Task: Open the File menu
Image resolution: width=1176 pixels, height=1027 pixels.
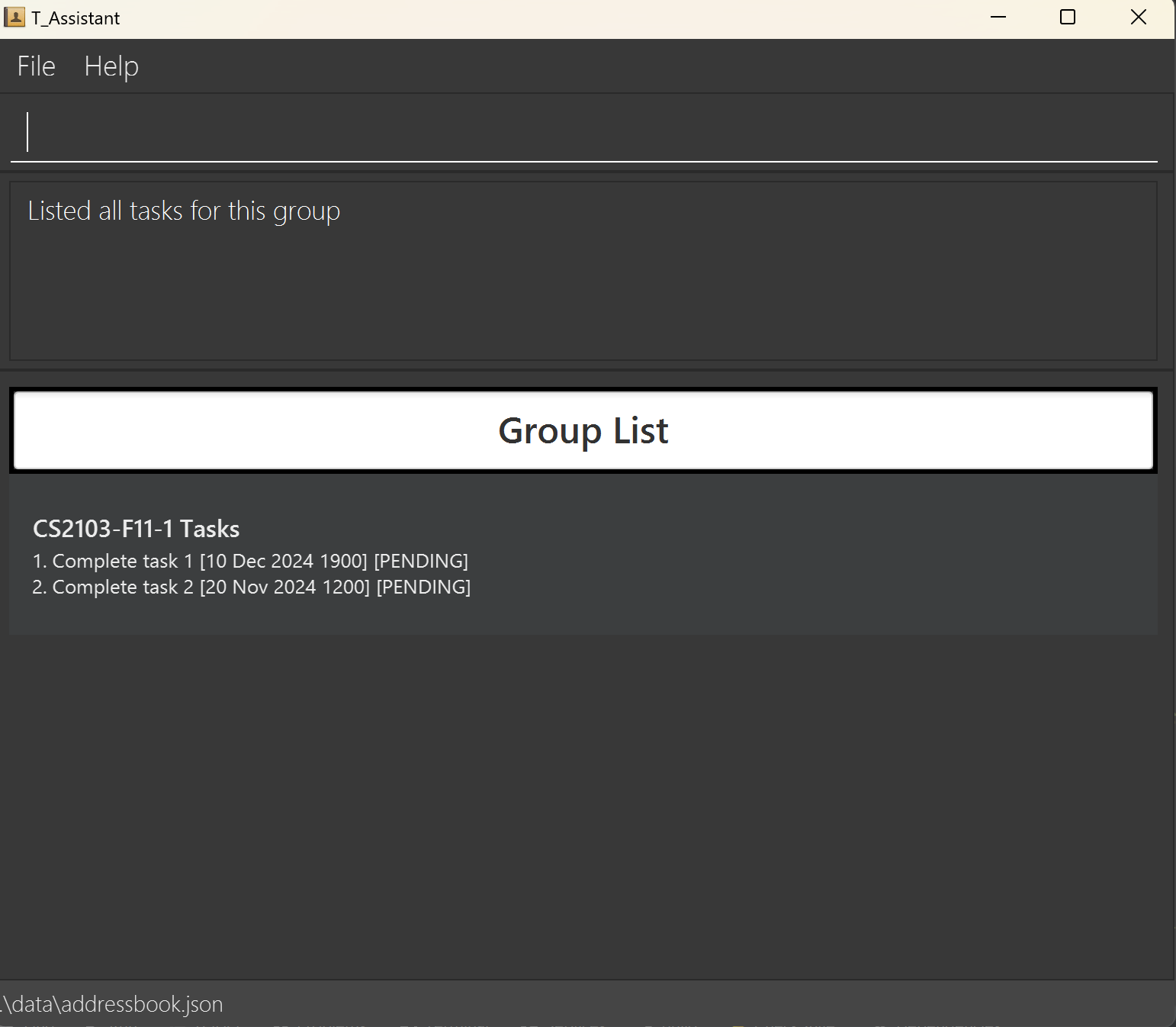Action: (x=36, y=66)
